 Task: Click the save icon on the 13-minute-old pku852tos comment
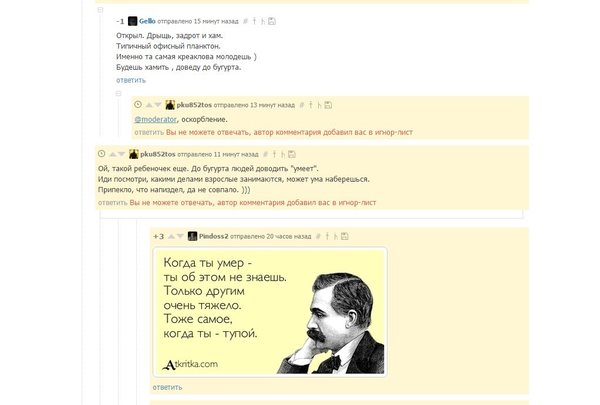[x=328, y=105]
